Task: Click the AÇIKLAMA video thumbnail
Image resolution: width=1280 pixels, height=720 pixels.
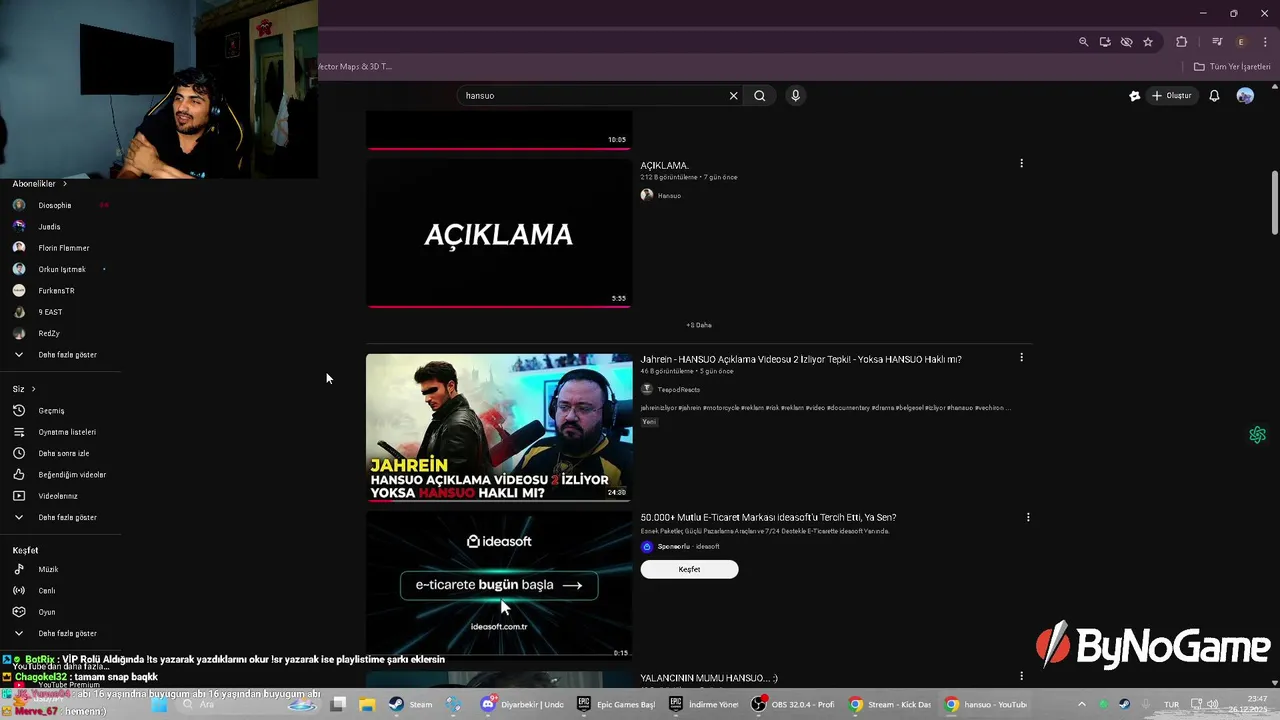Action: 499,233
